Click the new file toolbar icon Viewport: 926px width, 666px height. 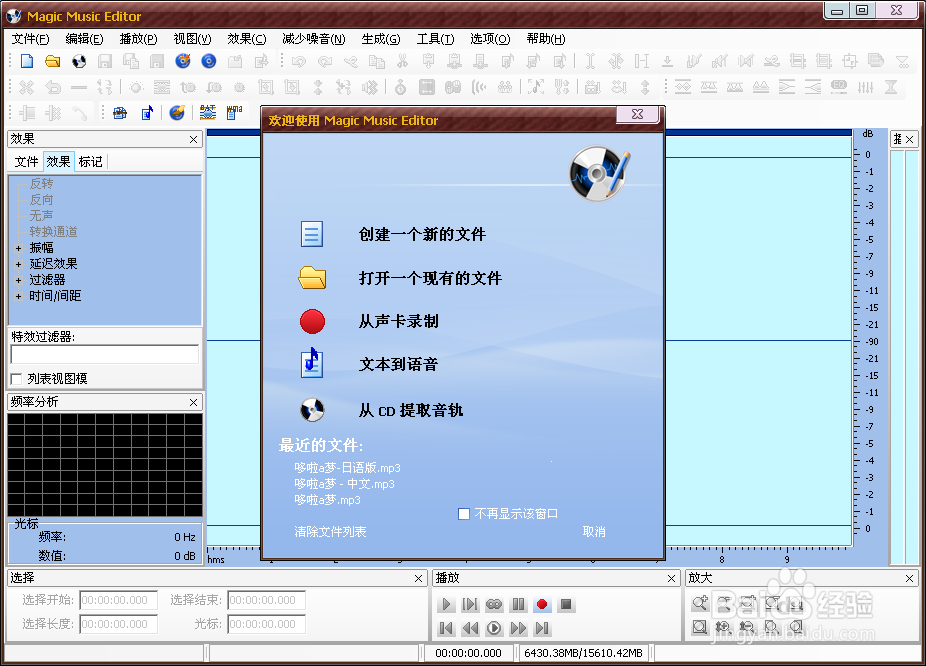(27, 61)
